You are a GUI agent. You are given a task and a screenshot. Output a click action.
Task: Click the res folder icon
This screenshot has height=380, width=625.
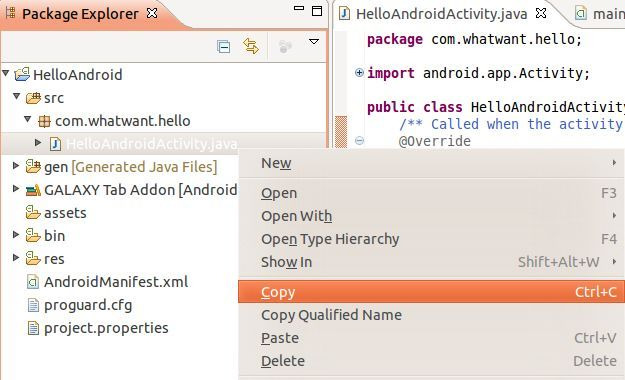[x=33, y=259]
